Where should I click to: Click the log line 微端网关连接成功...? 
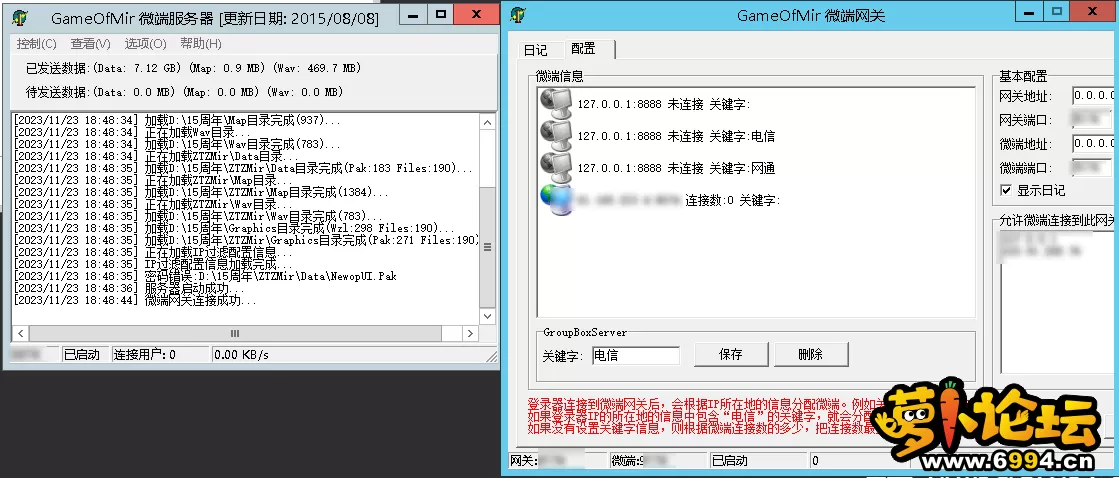pos(135,300)
